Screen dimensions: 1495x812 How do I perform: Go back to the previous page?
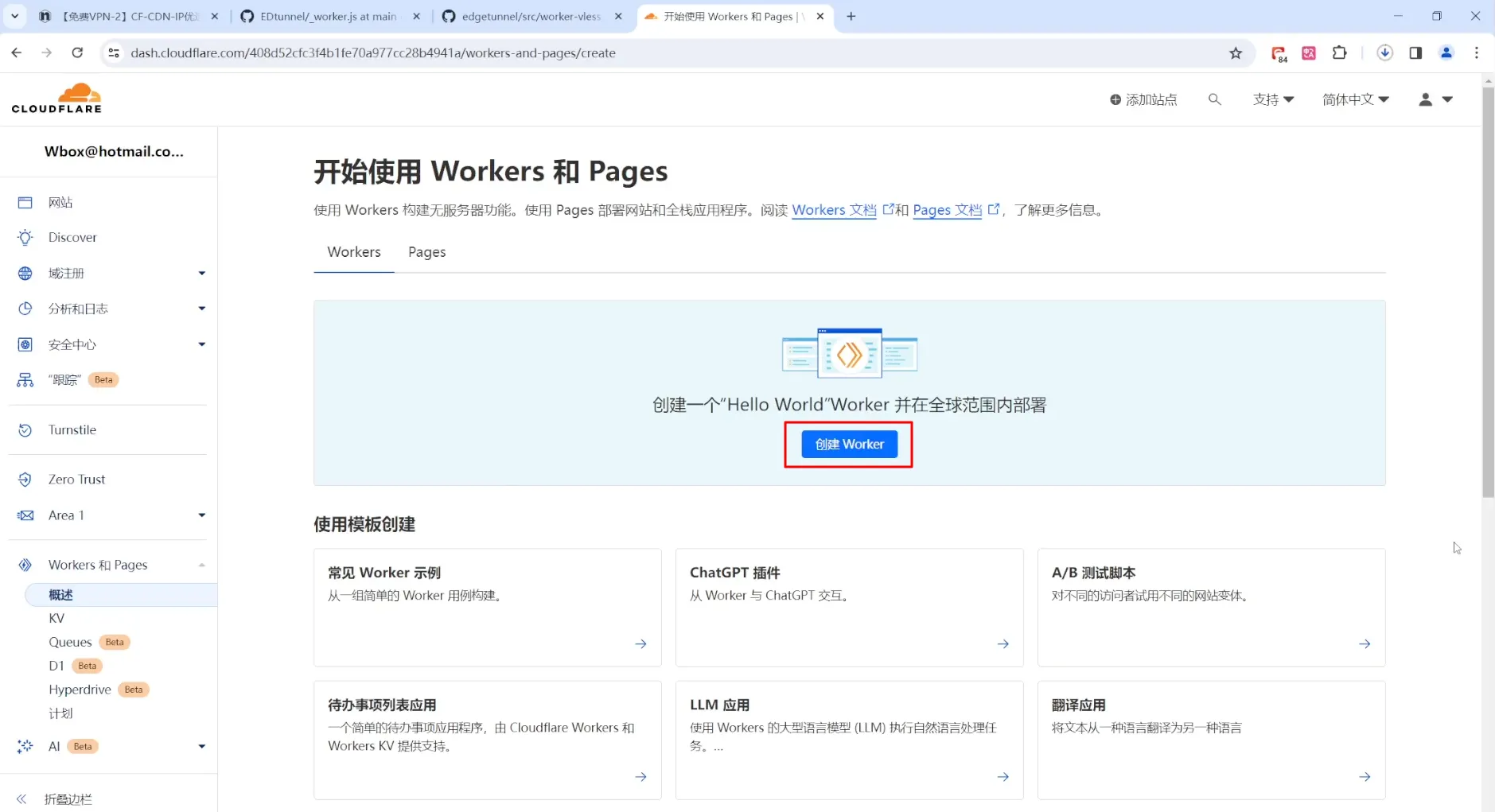[17, 53]
